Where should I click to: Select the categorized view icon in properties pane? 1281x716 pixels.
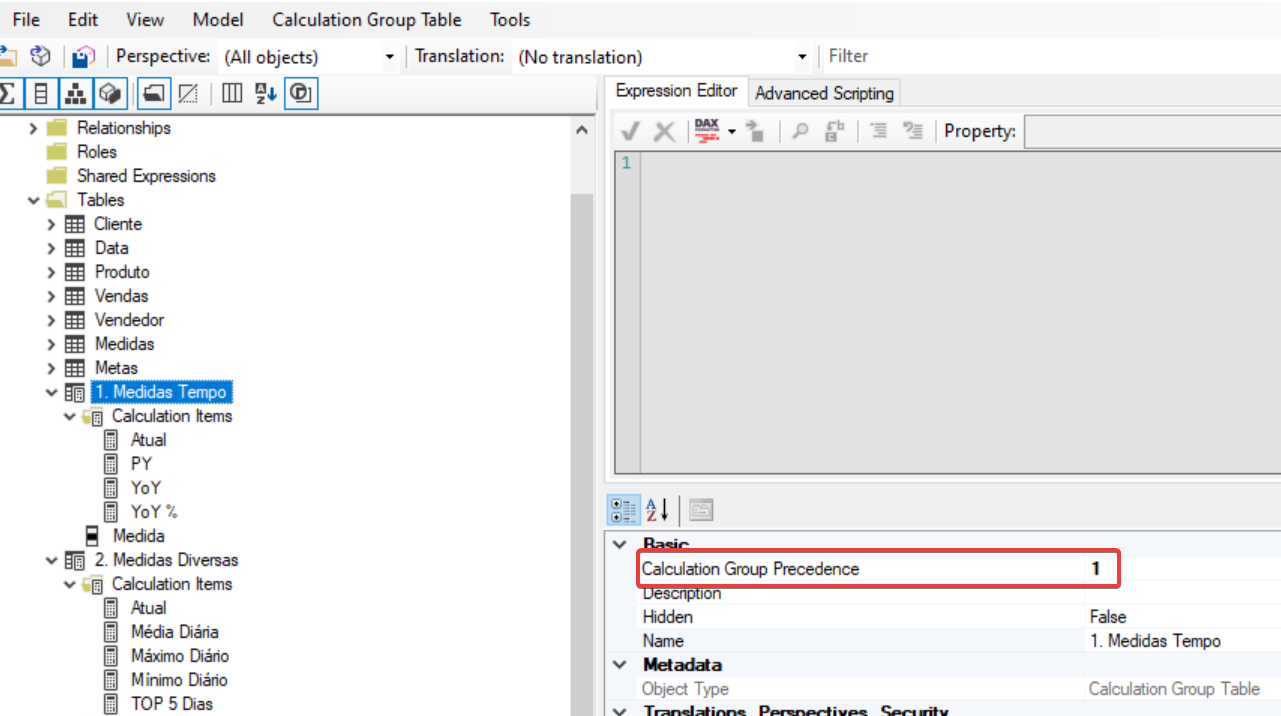[623, 510]
